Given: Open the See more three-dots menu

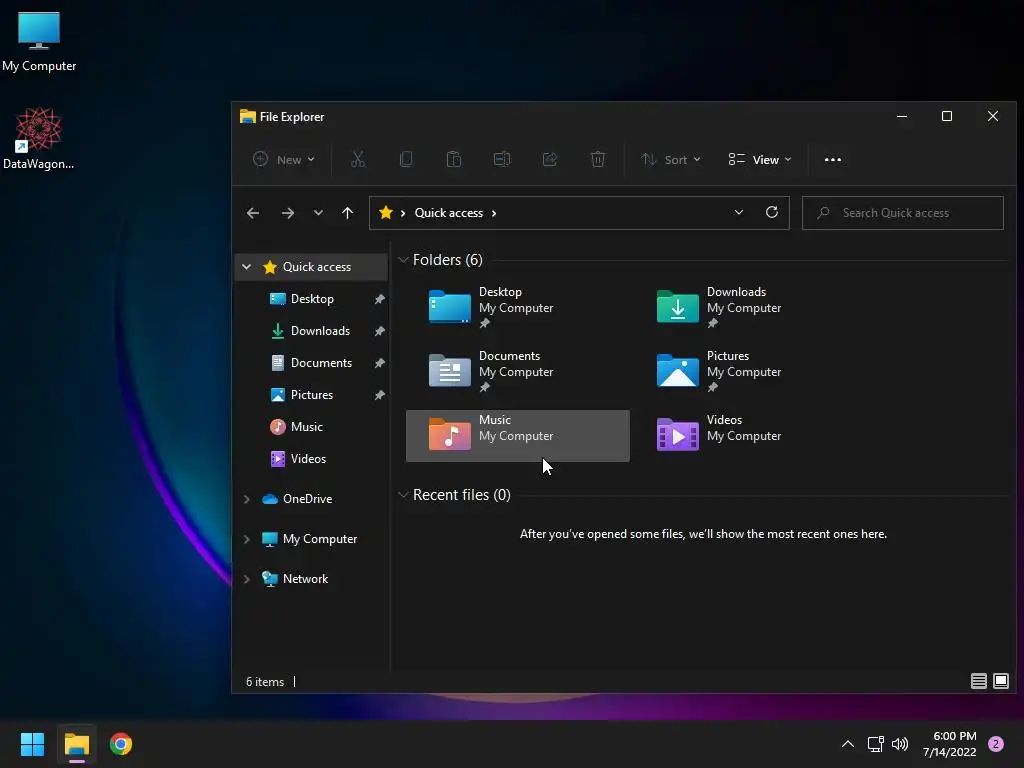Looking at the screenshot, I should click(833, 159).
